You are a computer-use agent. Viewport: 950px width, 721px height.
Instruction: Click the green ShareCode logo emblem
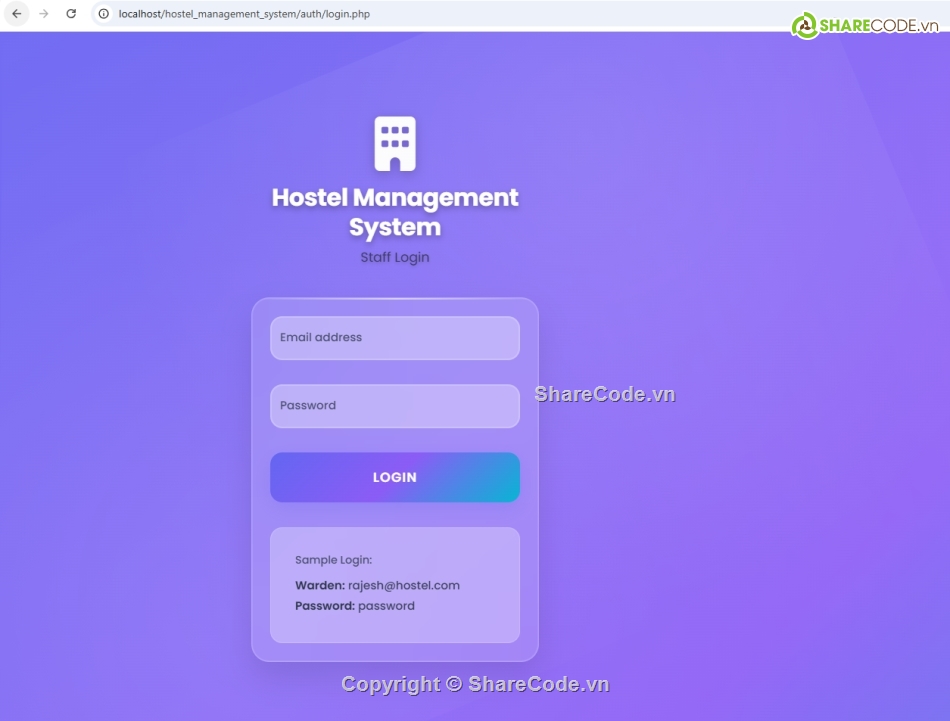tap(805, 26)
